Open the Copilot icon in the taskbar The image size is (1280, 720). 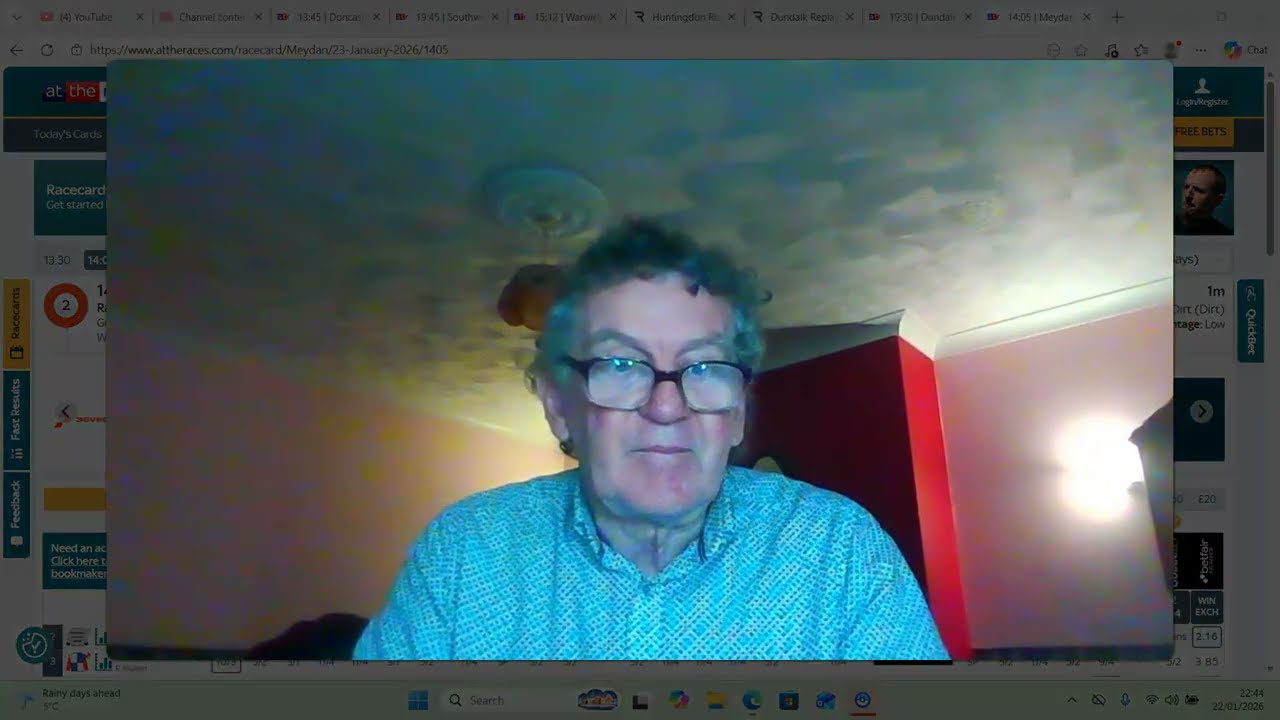(x=680, y=700)
